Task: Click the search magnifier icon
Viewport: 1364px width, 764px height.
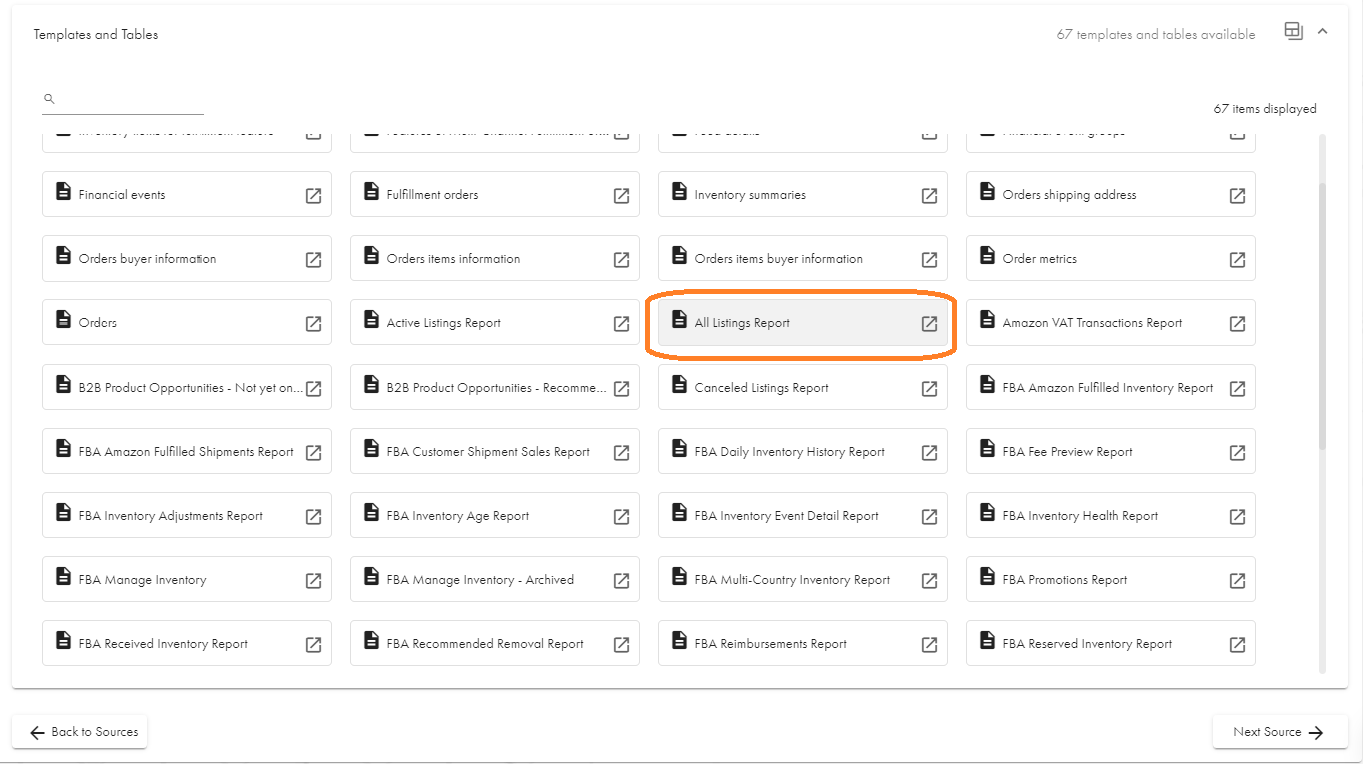Action: pos(49,99)
